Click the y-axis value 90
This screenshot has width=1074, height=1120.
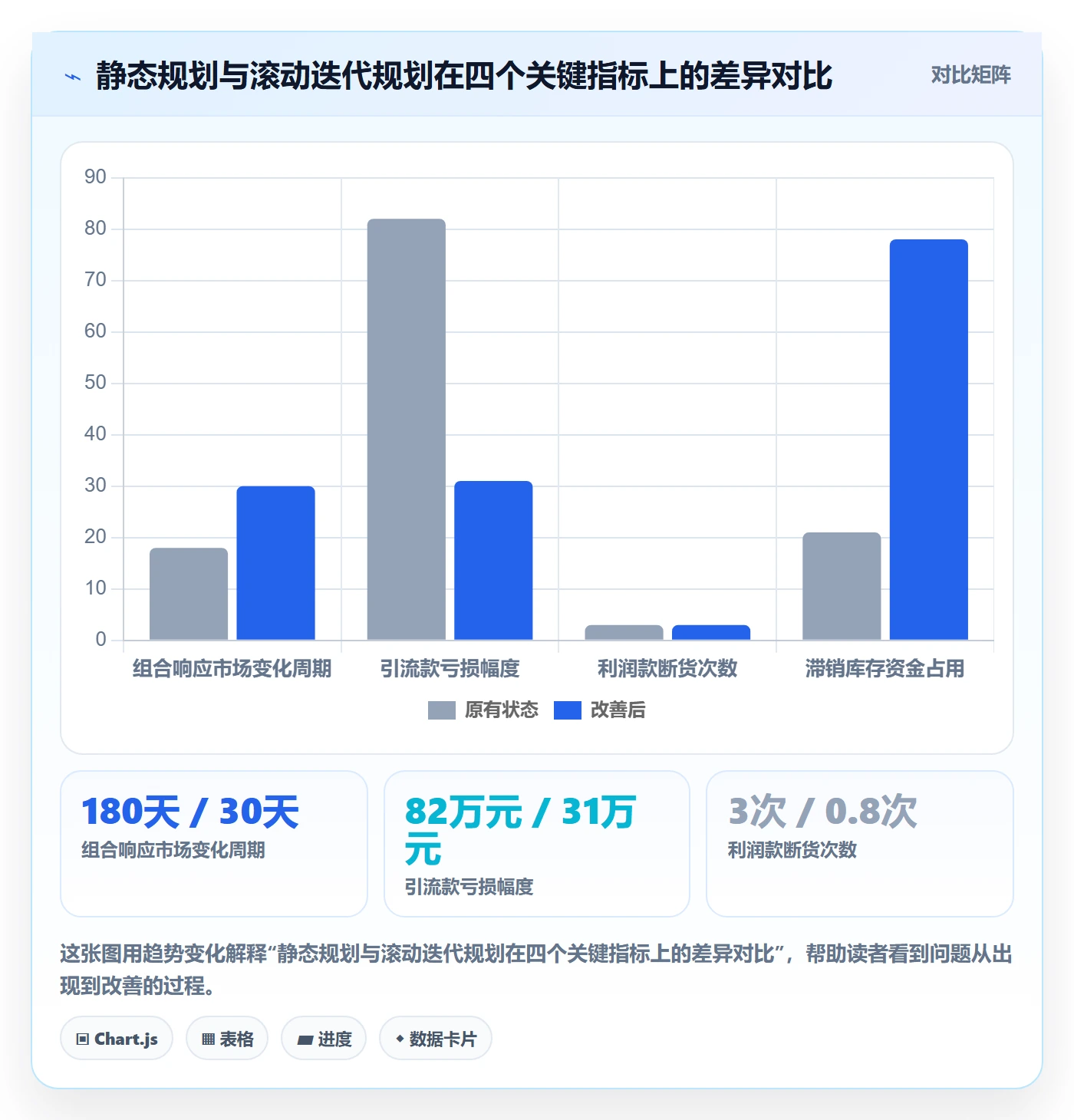[x=95, y=177]
